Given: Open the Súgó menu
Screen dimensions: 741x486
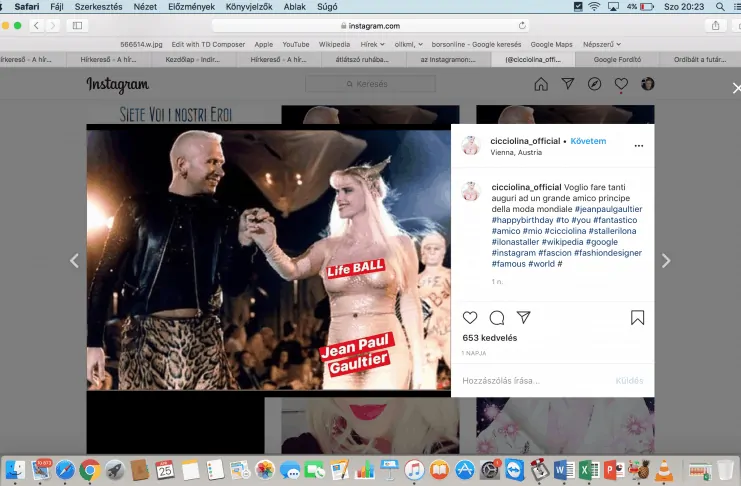Looking at the screenshot, I should pyautogui.click(x=327, y=7).
